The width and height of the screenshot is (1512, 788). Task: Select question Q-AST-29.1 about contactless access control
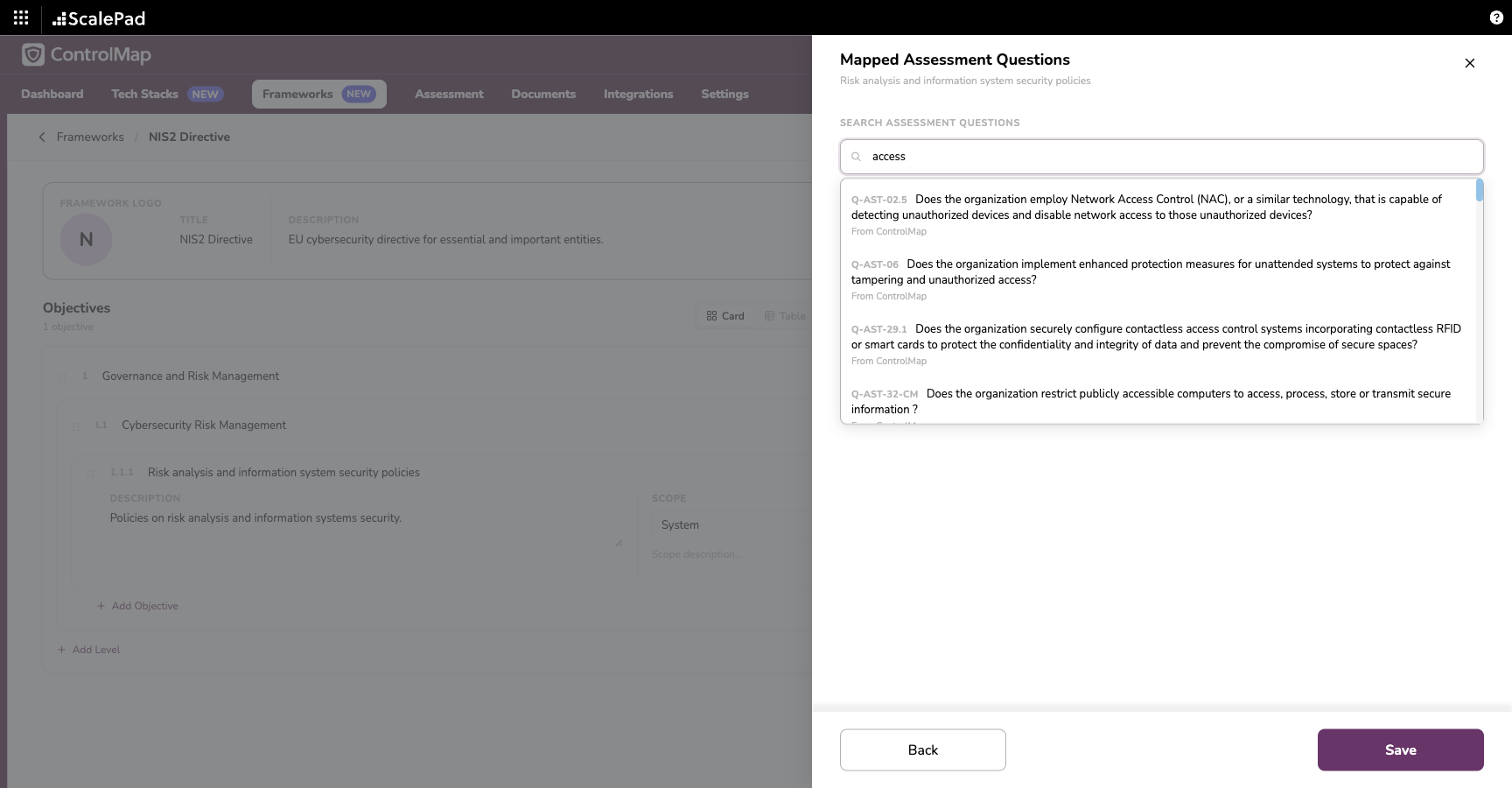[1157, 344]
